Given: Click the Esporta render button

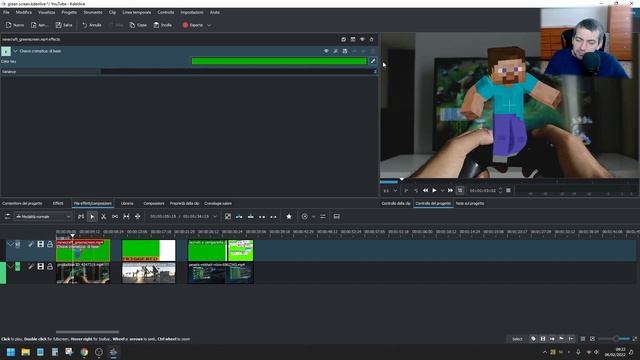Looking at the screenshot, I should pos(193,25).
